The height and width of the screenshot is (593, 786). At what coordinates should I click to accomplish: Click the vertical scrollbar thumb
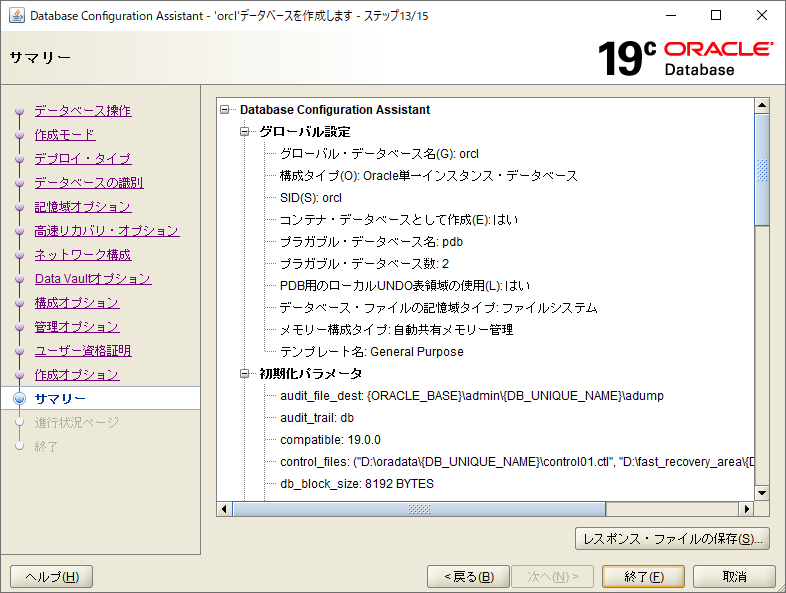point(762,170)
